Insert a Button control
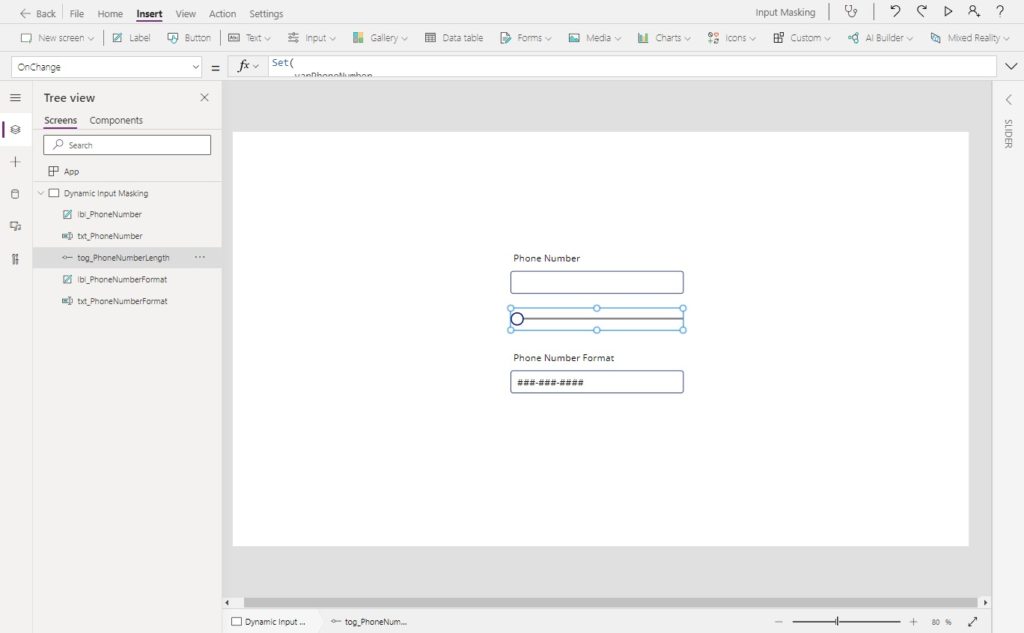Viewport: 1024px width, 633px height. (x=189, y=38)
